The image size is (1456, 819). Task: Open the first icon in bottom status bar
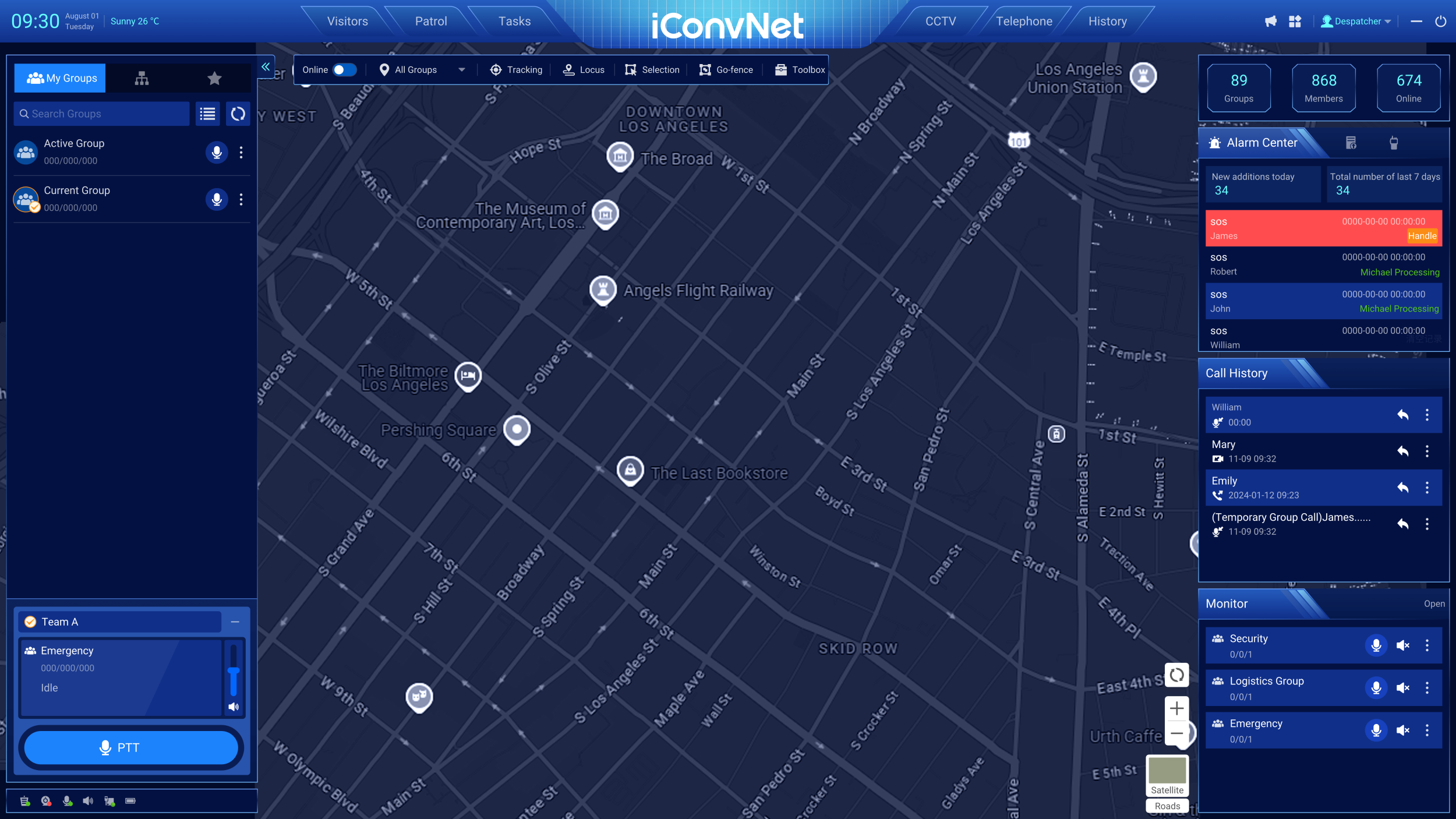pos(24,801)
